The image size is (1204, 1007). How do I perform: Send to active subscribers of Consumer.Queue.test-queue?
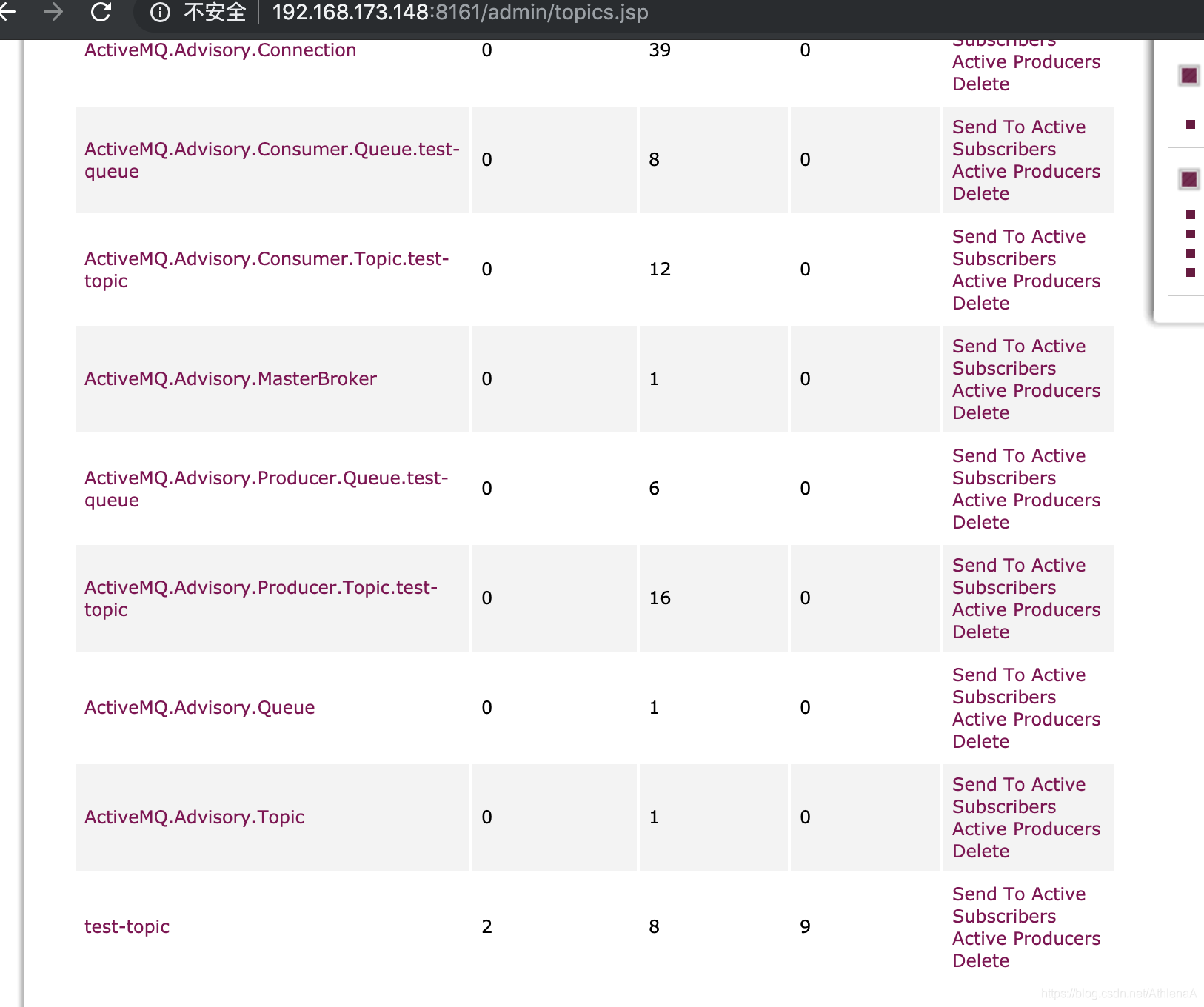[1019, 138]
